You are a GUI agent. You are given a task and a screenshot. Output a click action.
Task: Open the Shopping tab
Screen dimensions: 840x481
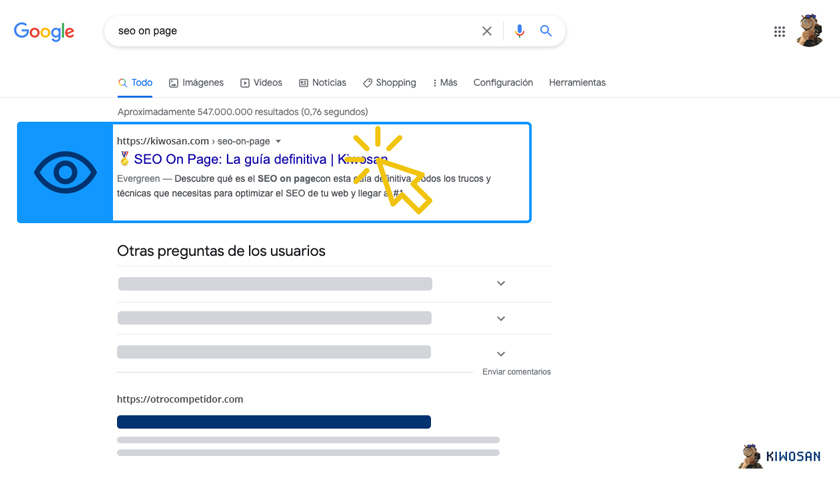pyautogui.click(x=389, y=82)
